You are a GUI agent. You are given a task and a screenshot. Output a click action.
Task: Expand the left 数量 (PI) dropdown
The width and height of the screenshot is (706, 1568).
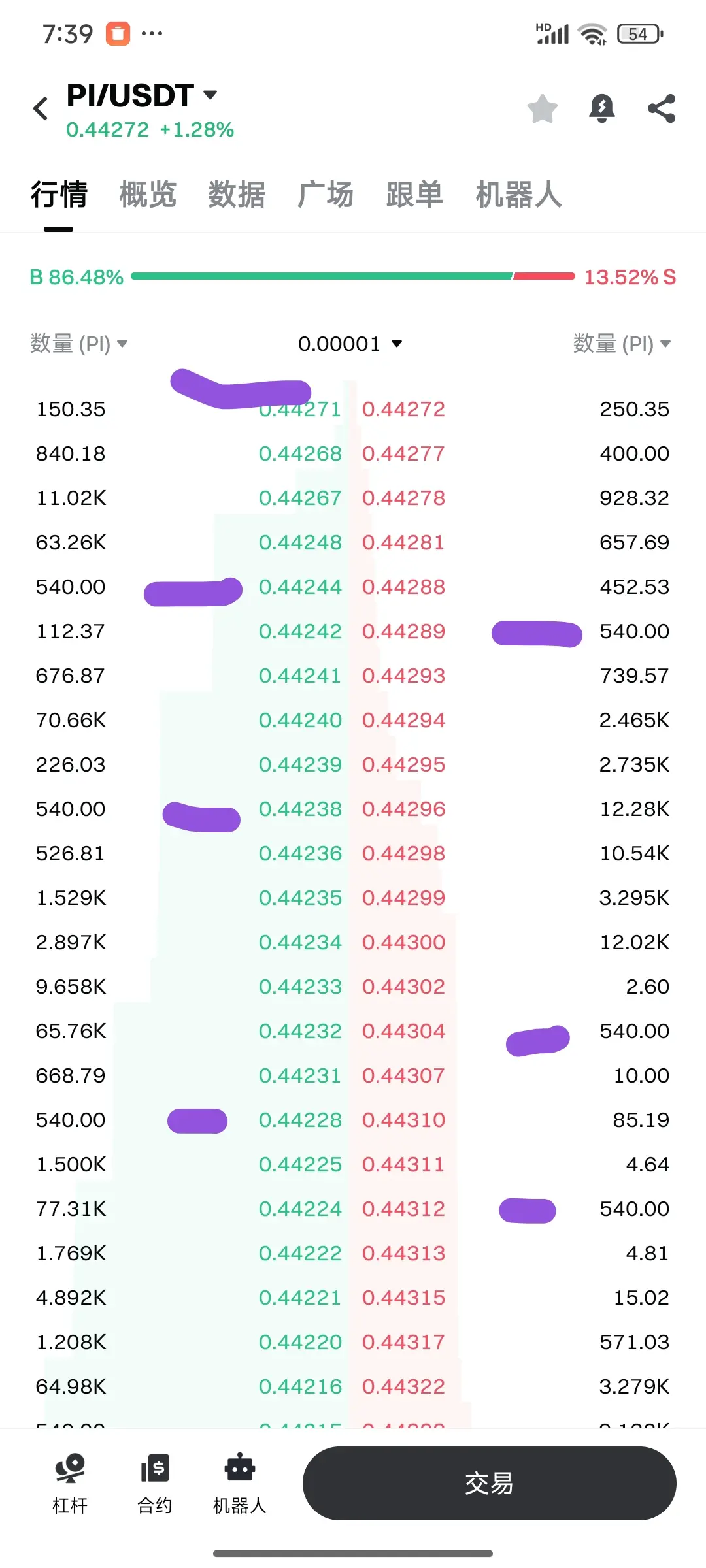78,344
